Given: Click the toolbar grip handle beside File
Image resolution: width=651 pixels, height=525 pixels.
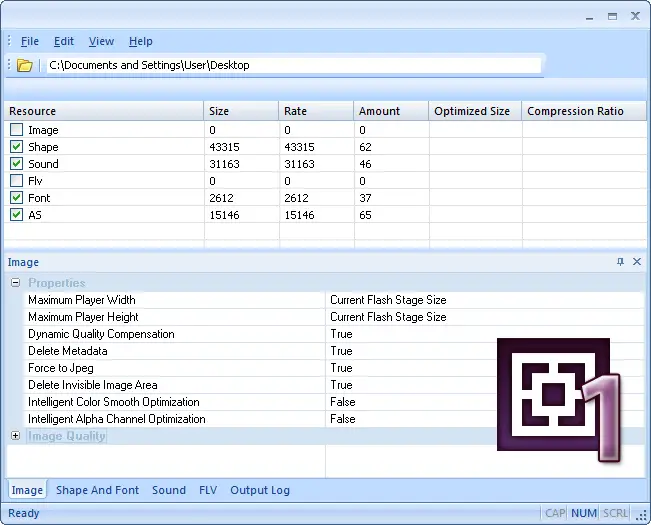Looking at the screenshot, I should (9, 41).
